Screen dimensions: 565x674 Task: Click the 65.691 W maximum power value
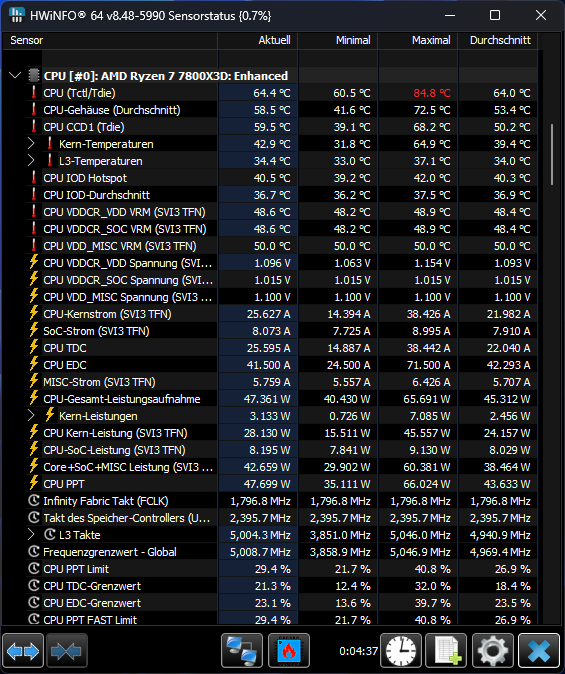[x=427, y=398]
